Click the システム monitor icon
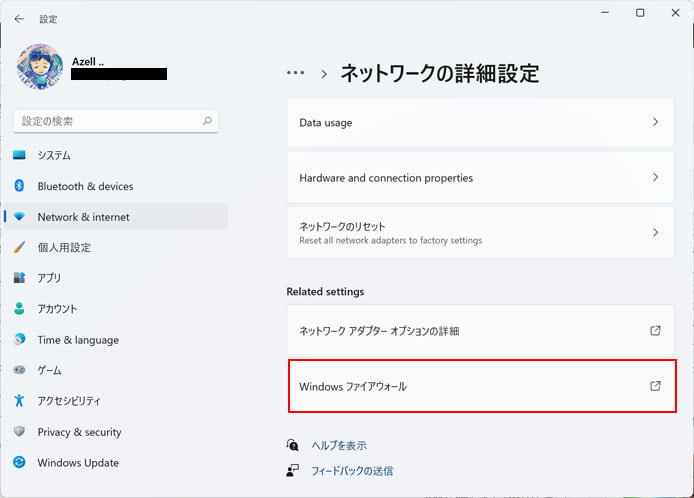Image resolution: width=694 pixels, height=498 pixels. coord(19,155)
